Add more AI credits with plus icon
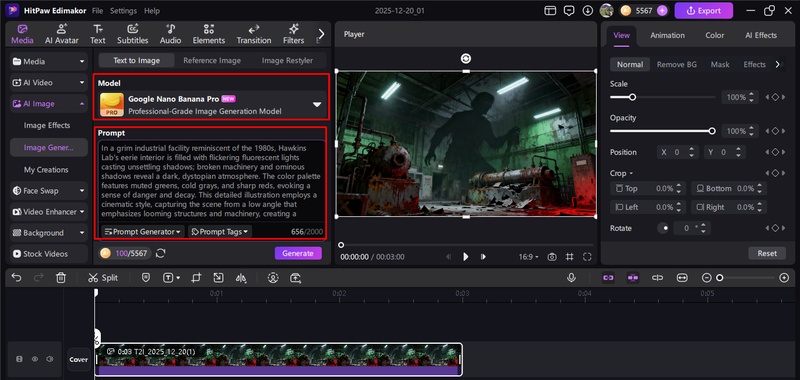 pos(662,10)
